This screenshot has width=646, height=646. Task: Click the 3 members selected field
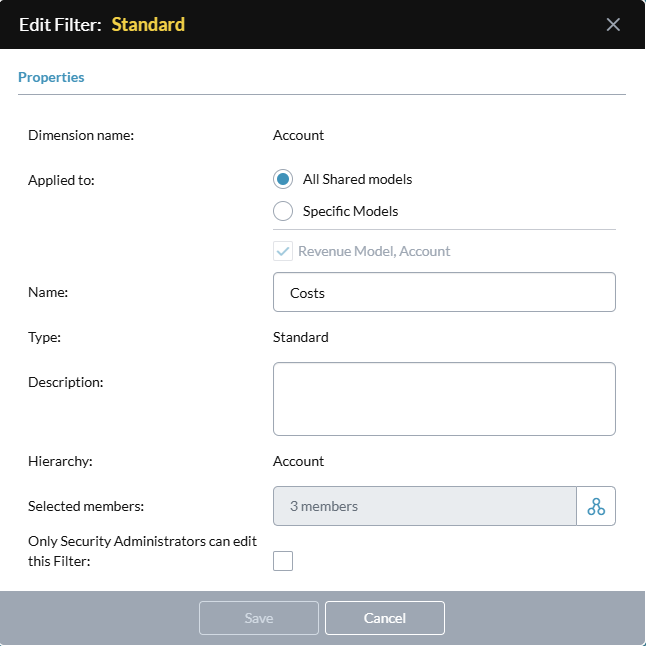[x=425, y=506]
